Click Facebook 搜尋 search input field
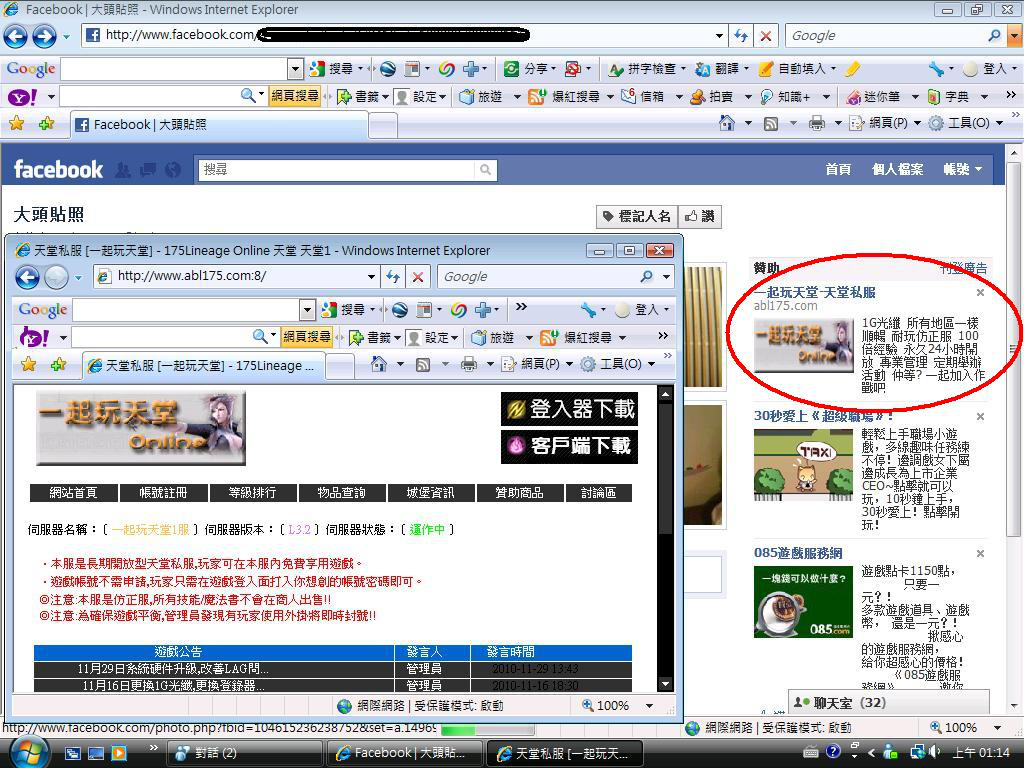The height and width of the screenshot is (768, 1024). pyautogui.click(x=337, y=170)
